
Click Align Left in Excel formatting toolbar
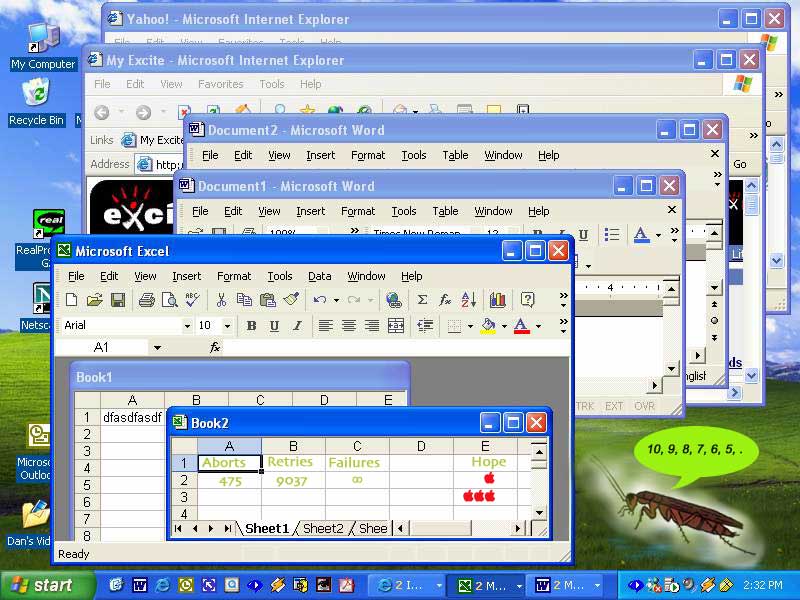pos(326,326)
